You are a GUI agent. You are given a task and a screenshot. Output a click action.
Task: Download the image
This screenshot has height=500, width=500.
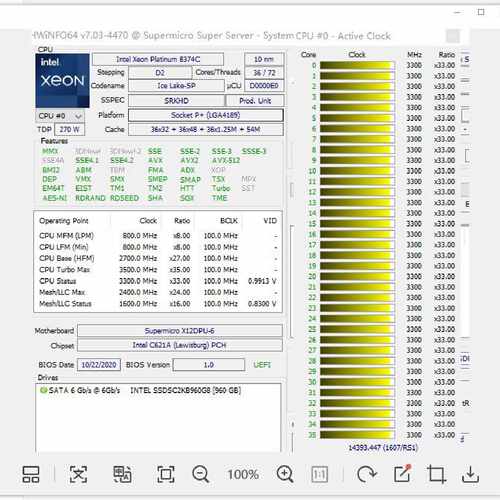[x=470, y=474]
